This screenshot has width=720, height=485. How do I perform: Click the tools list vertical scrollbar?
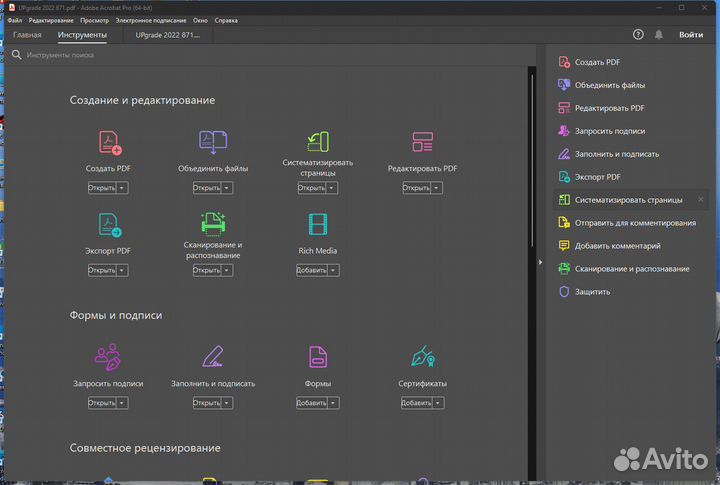[x=532, y=161]
